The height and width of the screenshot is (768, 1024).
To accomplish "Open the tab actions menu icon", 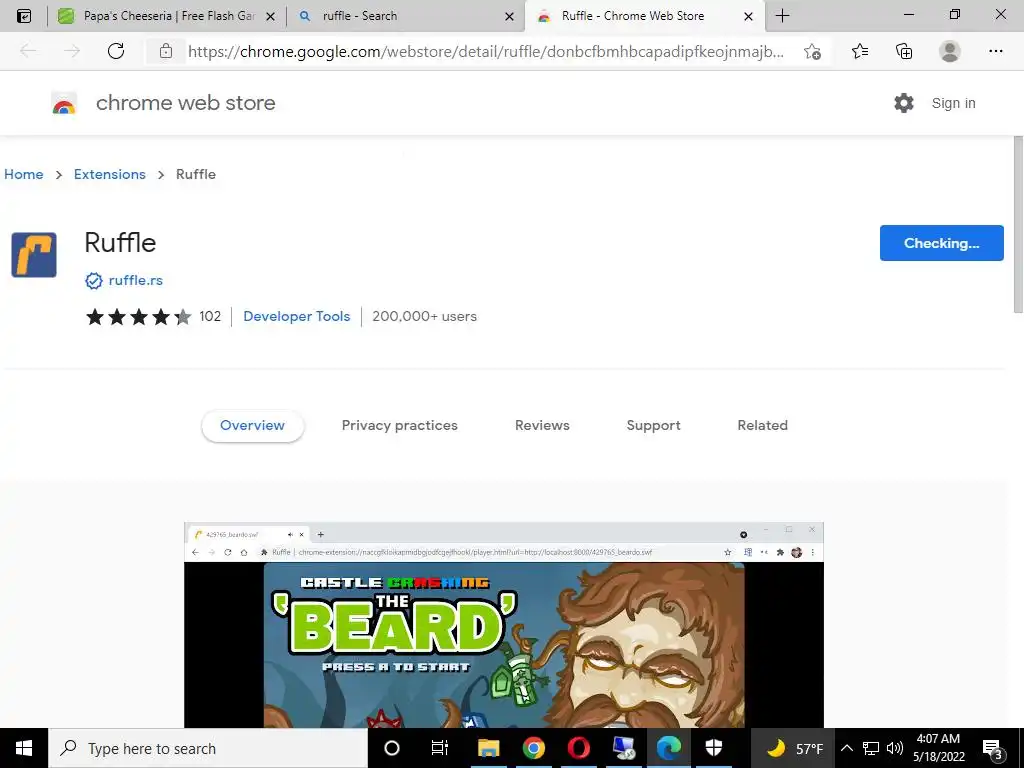I will pos(24,16).
